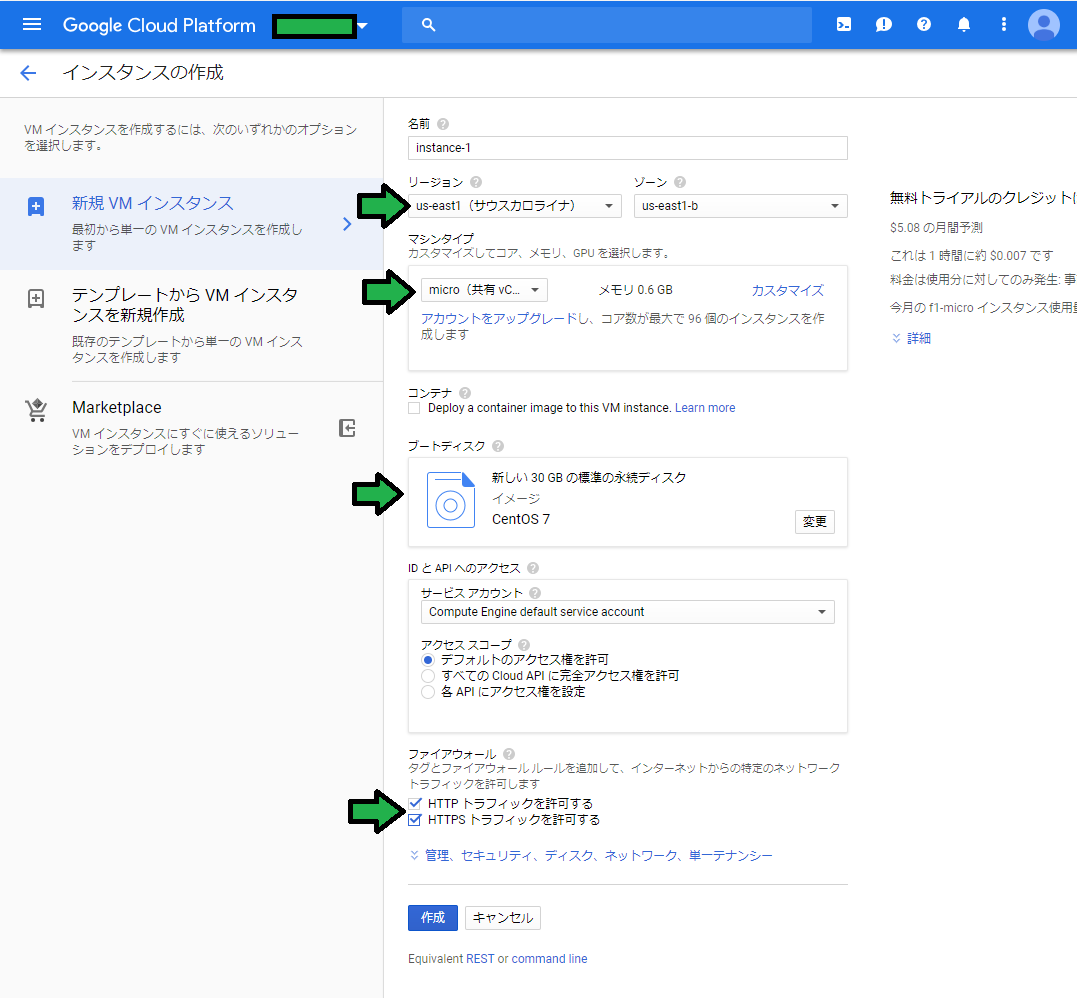Toggle HTTP トラフィックを許可する checkbox
1077x998 pixels.
(414, 804)
